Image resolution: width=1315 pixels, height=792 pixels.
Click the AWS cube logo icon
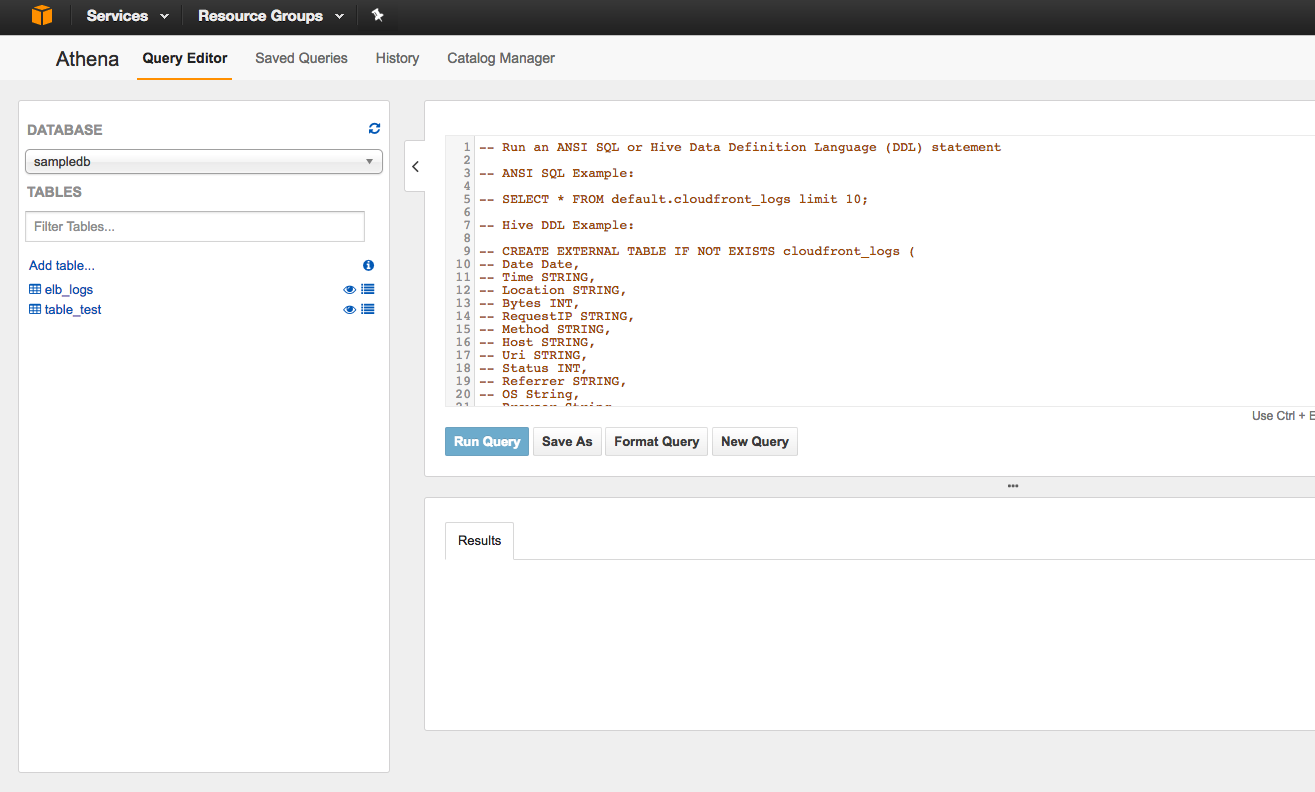(x=41, y=16)
